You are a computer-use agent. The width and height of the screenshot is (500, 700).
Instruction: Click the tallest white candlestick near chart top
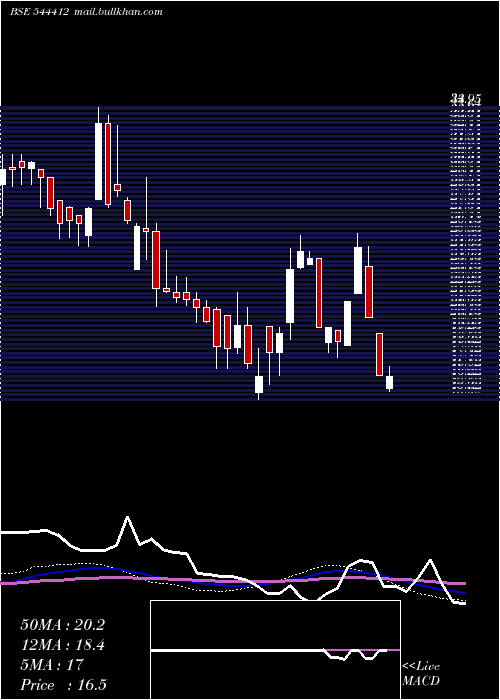pyautogui.click(x=98, y=161)
